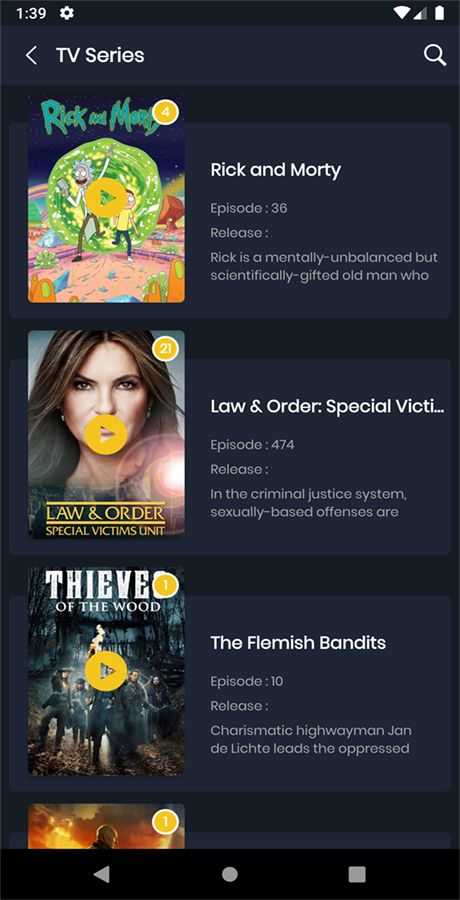Image resolution: width=460 pixels, height=900 pixels.
Task: Open the search magnifier icon
Action: pos(435,56)
